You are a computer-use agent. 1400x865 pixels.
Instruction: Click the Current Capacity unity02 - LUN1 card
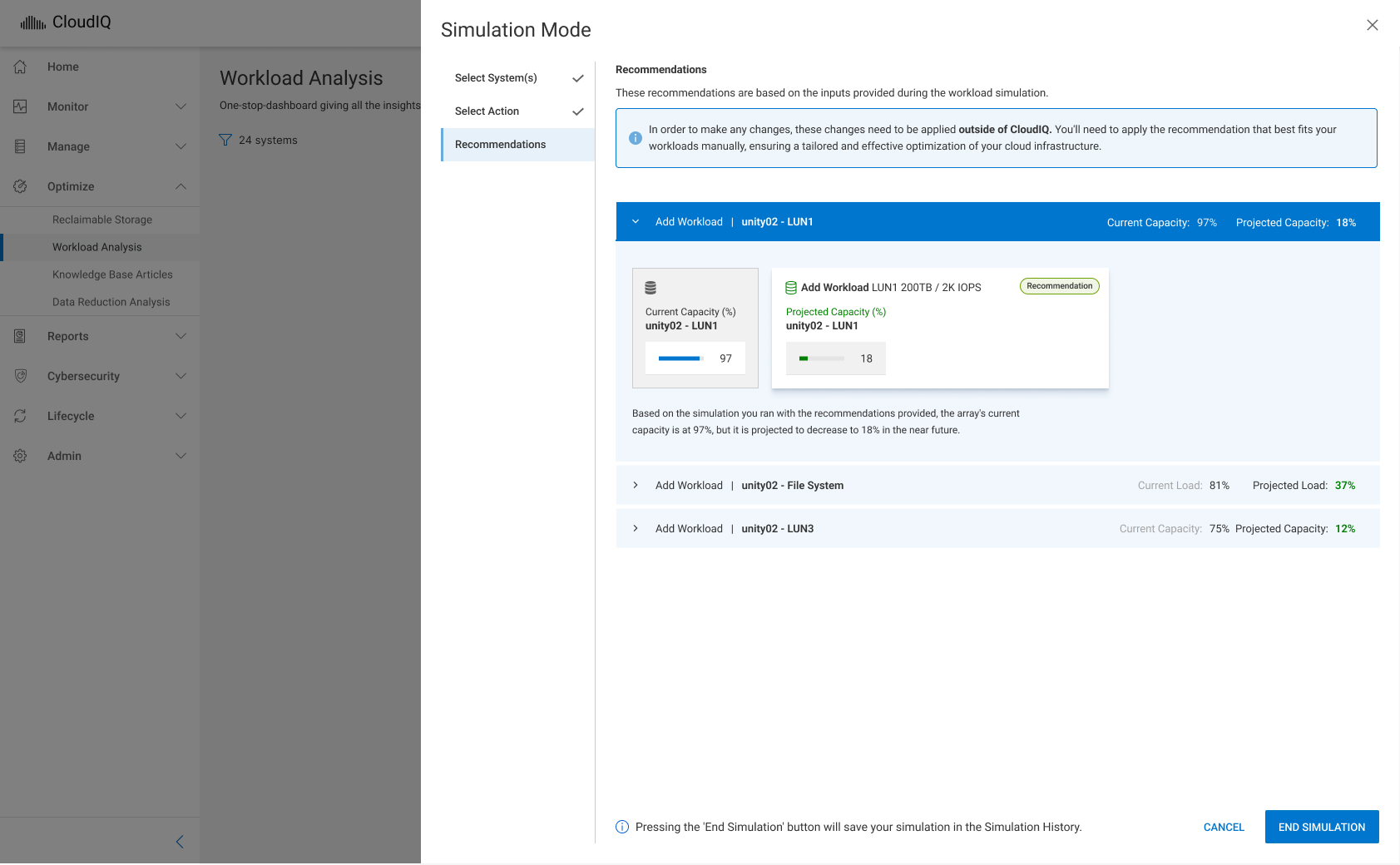695,328
